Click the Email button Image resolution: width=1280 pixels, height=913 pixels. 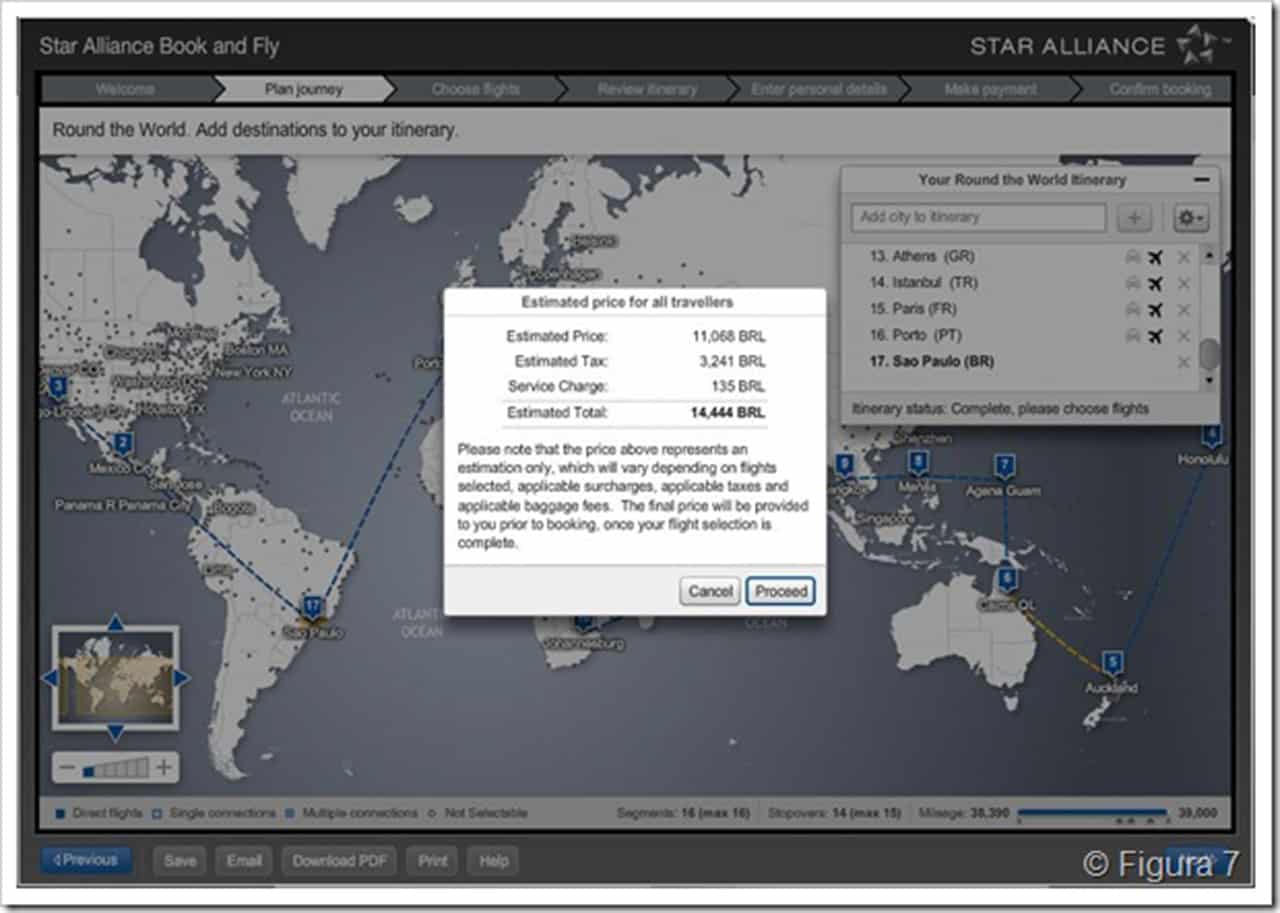click(x=243, y=861)
